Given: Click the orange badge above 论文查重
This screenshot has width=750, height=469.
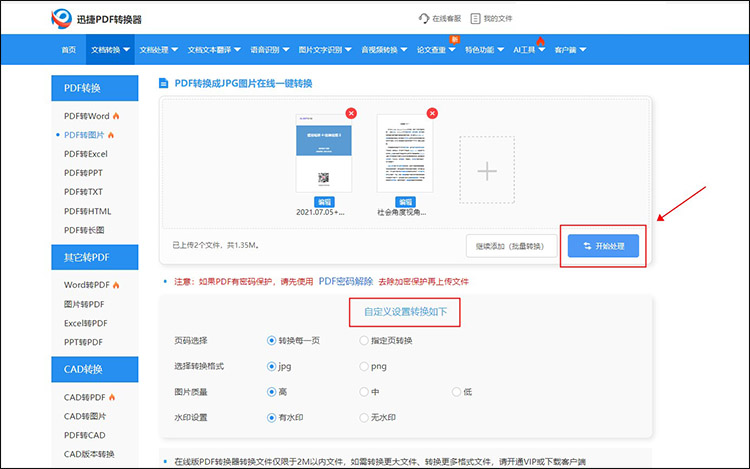Looking at the screenshot, I should (x=454, y=39).
